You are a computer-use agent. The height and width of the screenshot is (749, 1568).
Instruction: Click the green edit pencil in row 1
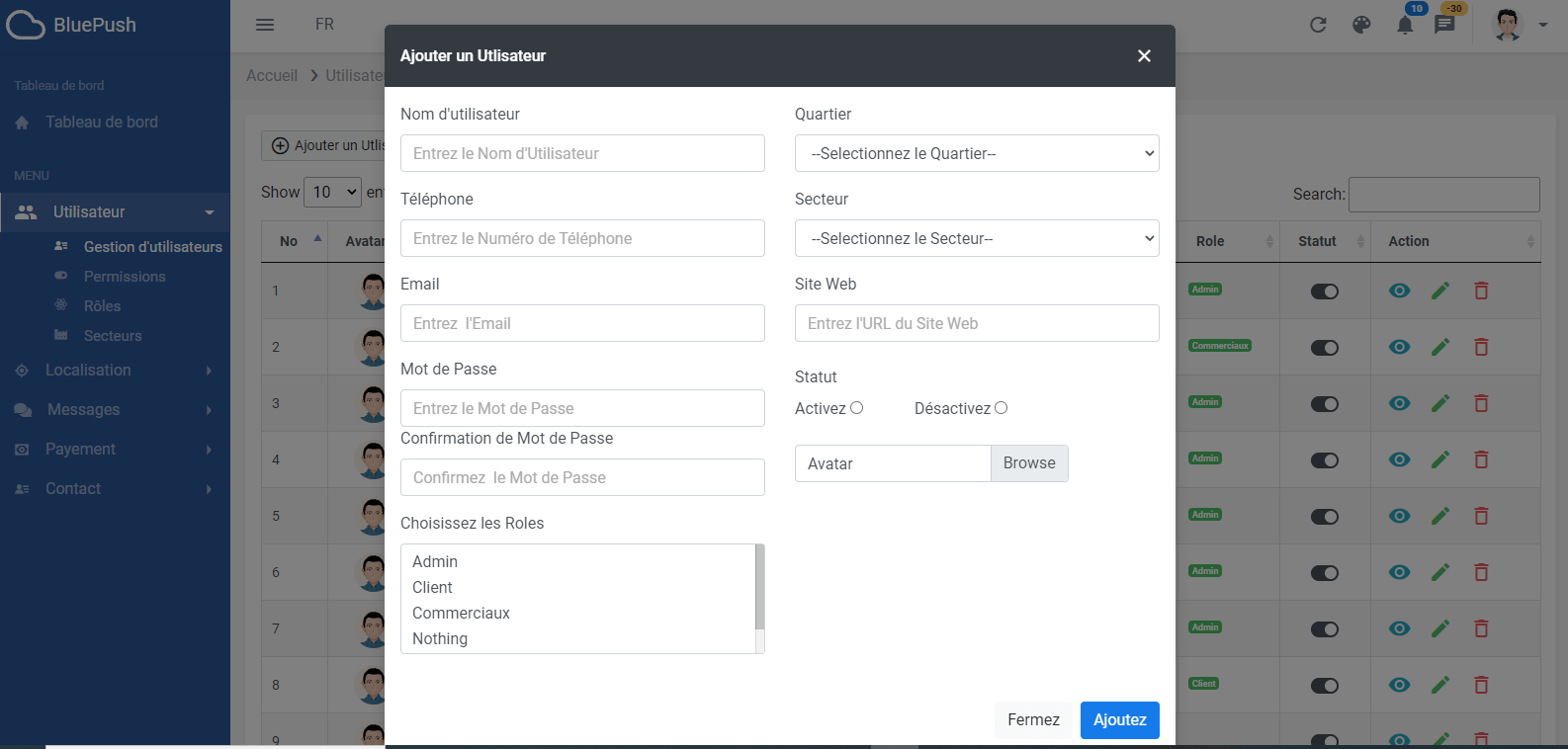tap(1440, 291)
